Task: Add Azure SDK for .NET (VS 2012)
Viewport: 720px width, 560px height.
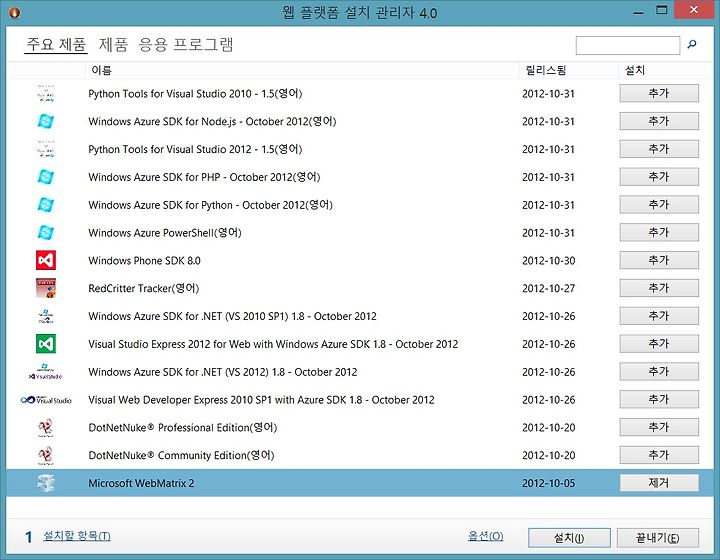Action: pos(659,371)
